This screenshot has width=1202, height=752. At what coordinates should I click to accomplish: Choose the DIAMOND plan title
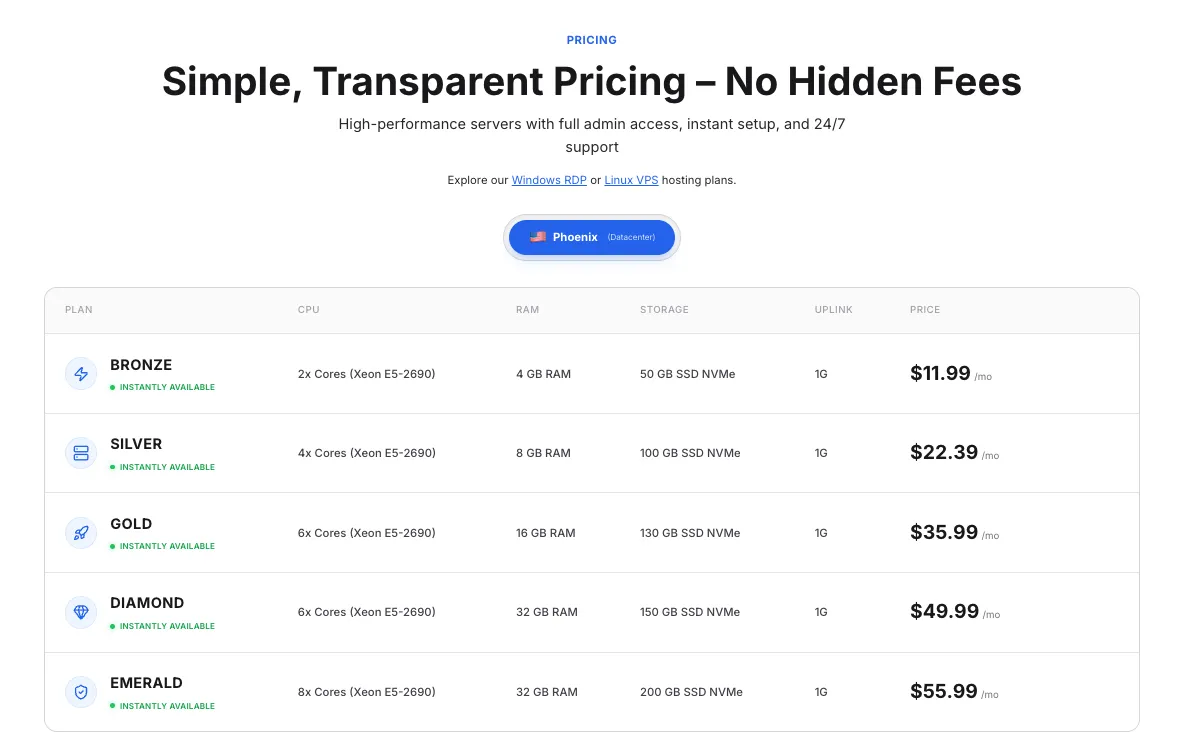pyautogui.click(x=147, y=603)
